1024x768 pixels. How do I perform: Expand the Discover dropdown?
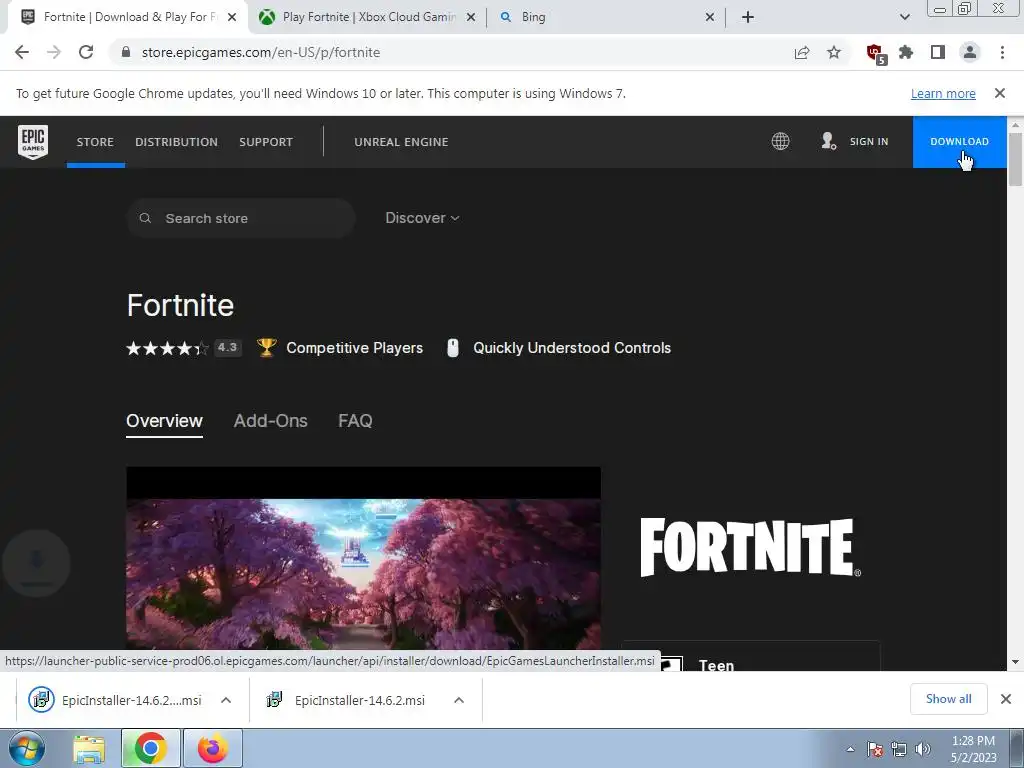tap(422, 218)
